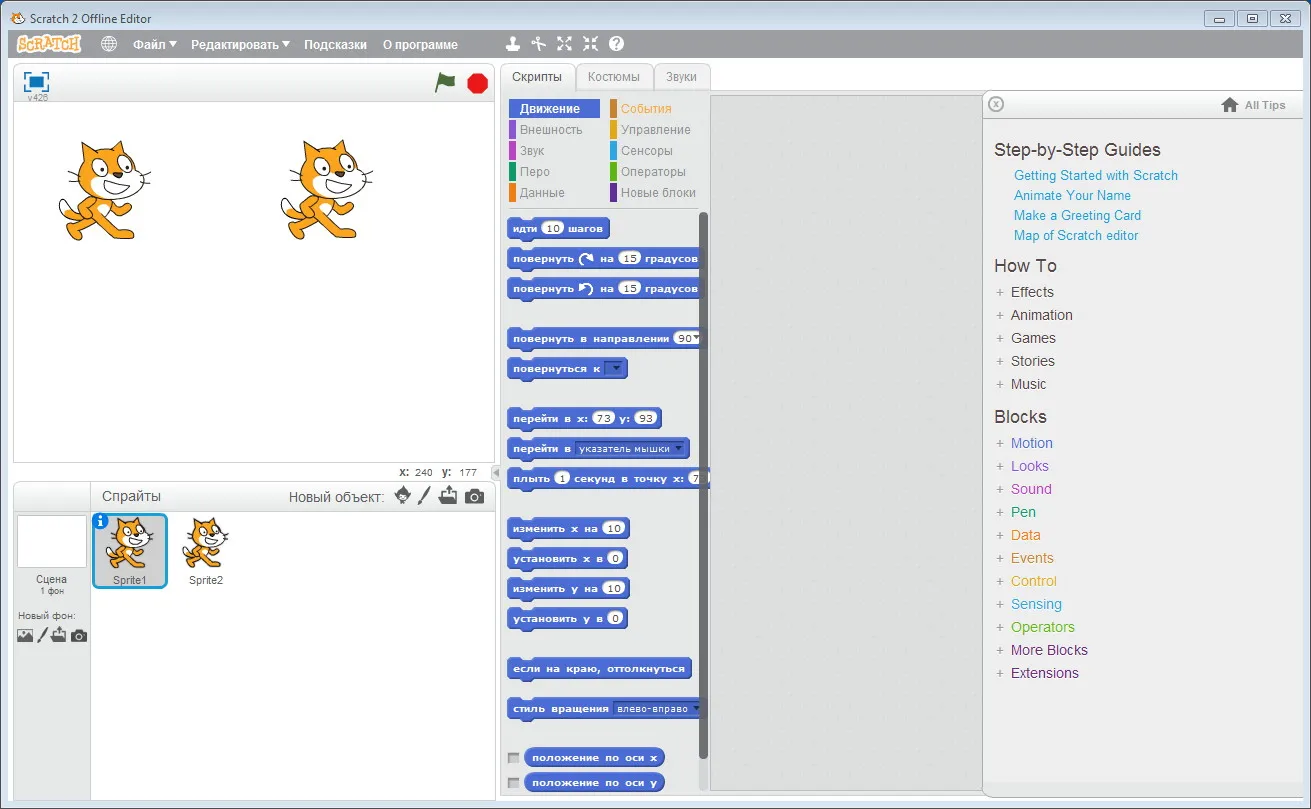Screen dimensions: 1311x809
Task: Open the language globe menu
Action: coord(109,44)
